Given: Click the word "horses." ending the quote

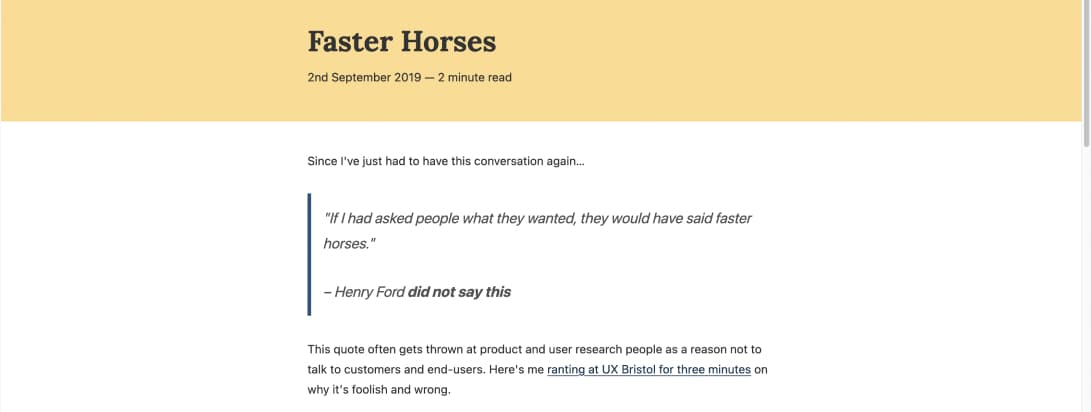Looking at the screenshot, I should (349, 243).
